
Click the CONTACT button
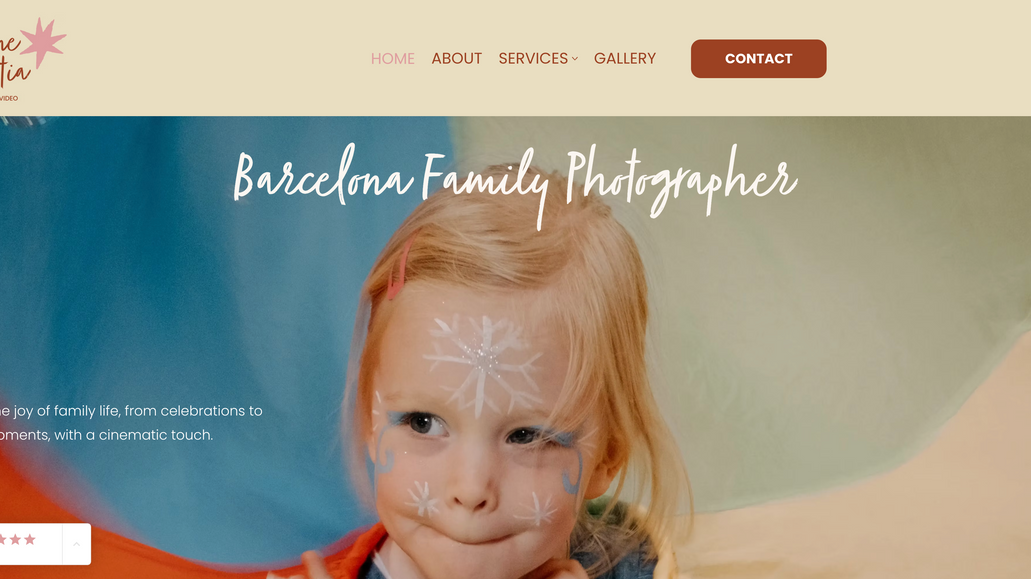pos(758,58)
